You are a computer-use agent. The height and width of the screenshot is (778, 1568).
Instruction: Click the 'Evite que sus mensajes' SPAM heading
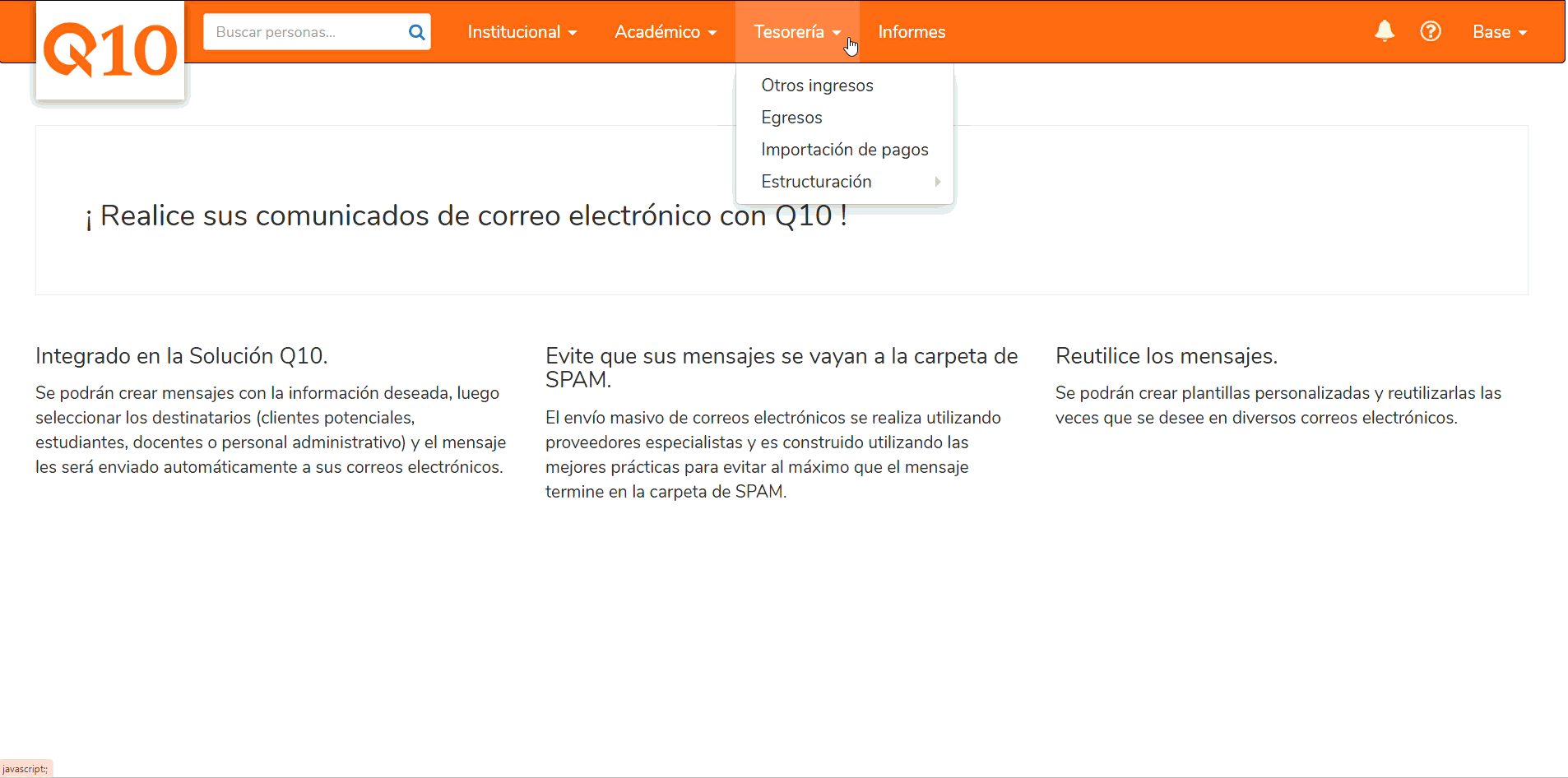[782, 368]
